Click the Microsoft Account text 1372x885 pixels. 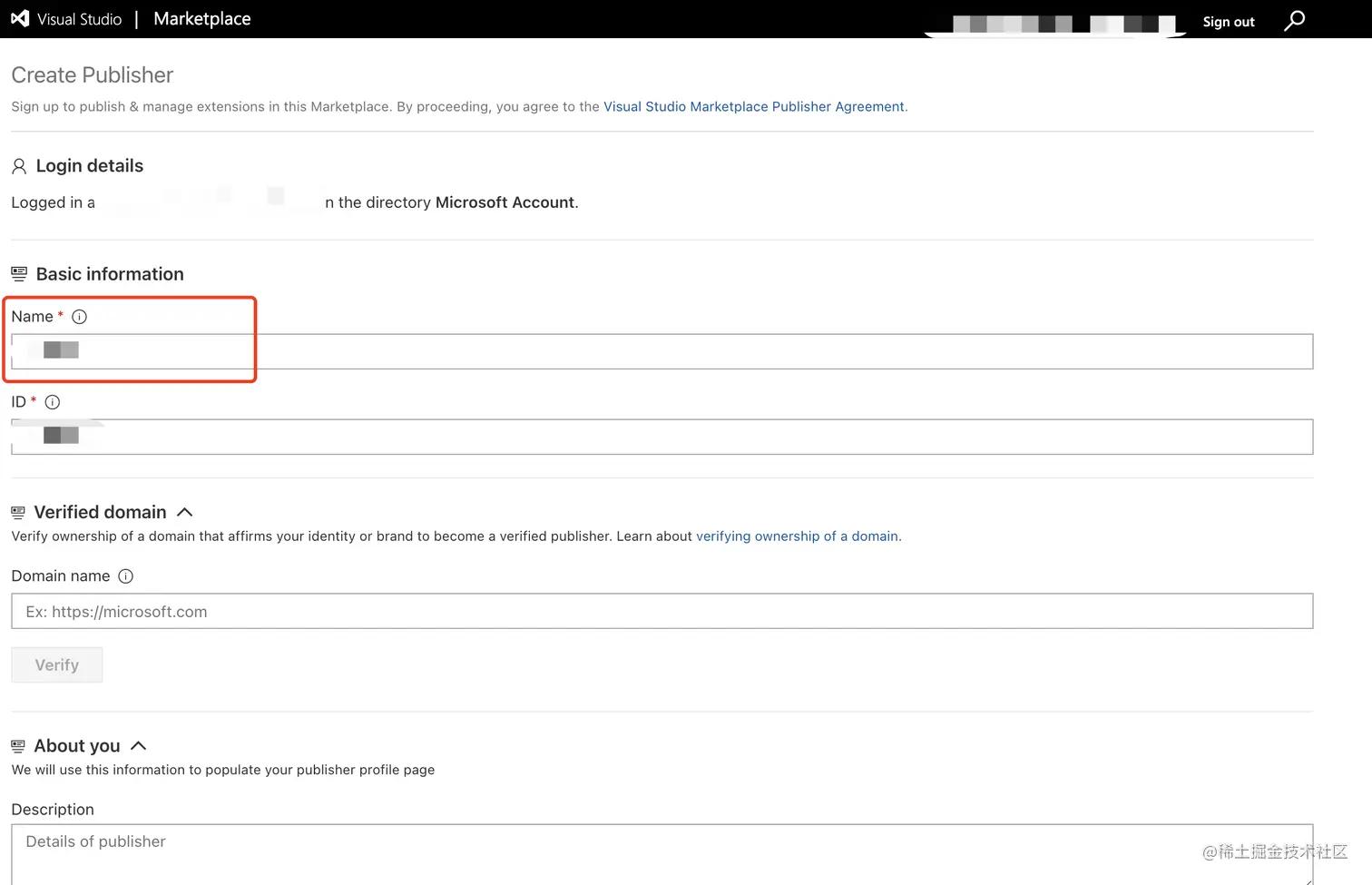tap(505, 202)
